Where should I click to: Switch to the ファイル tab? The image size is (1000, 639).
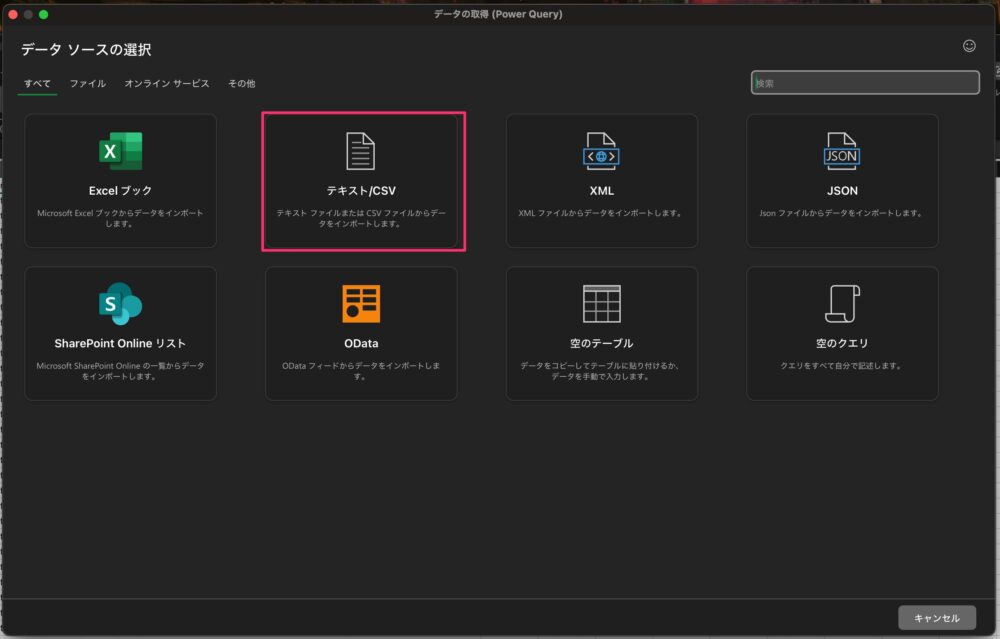pos(87,84)
